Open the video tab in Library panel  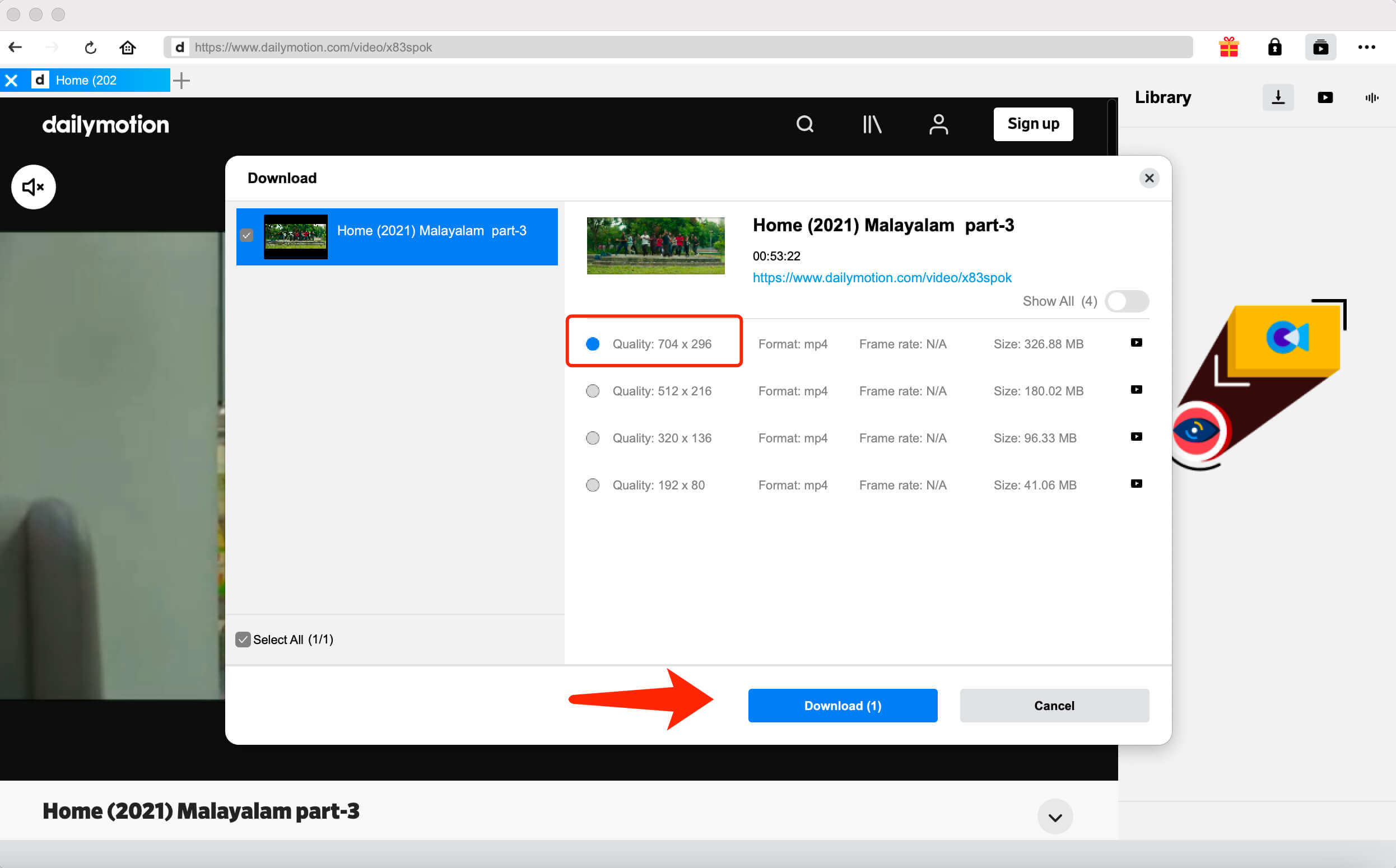[x=1325, y=97]
